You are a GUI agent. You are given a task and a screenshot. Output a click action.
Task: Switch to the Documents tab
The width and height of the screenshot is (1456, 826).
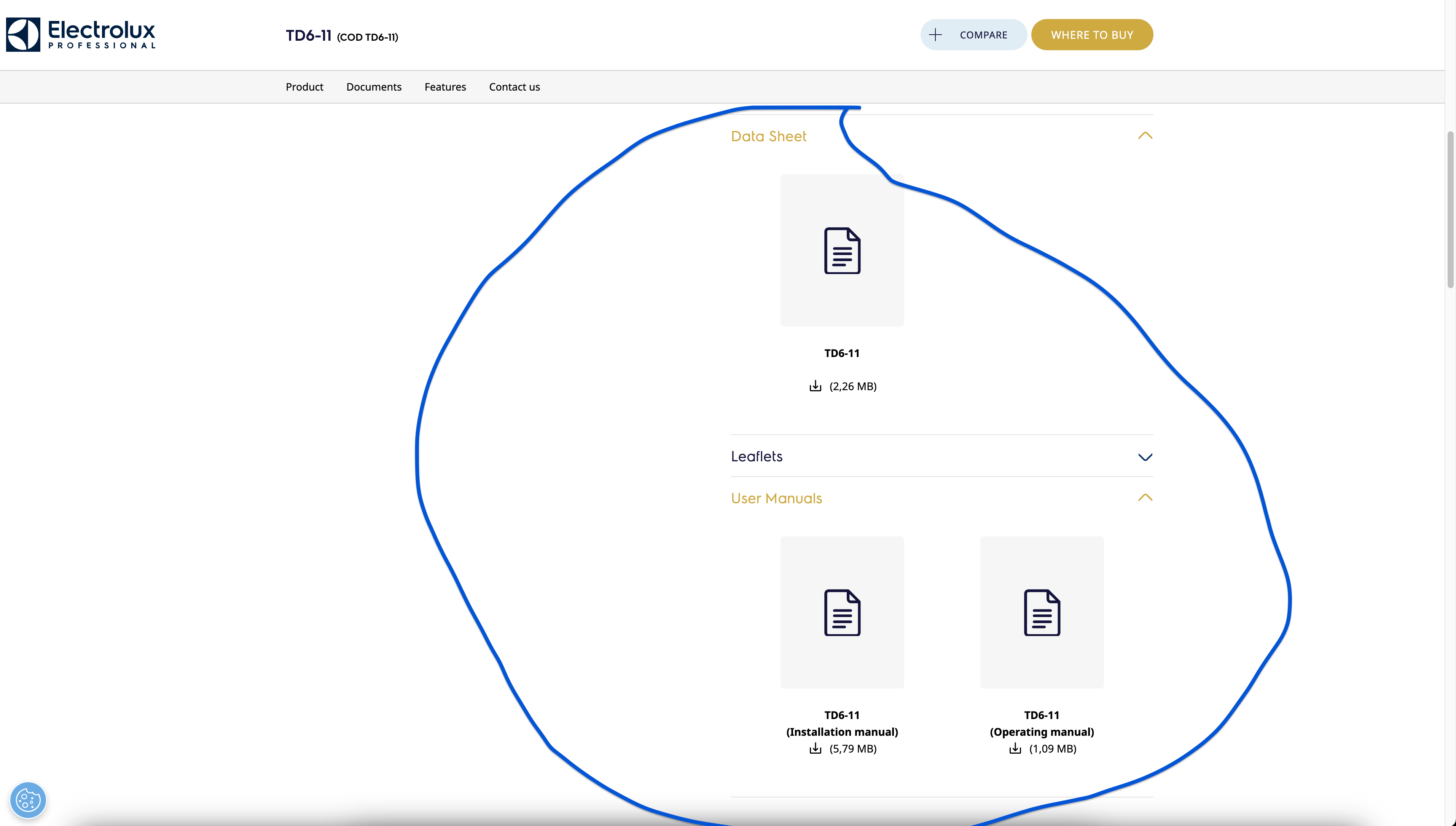pos(374,87)
